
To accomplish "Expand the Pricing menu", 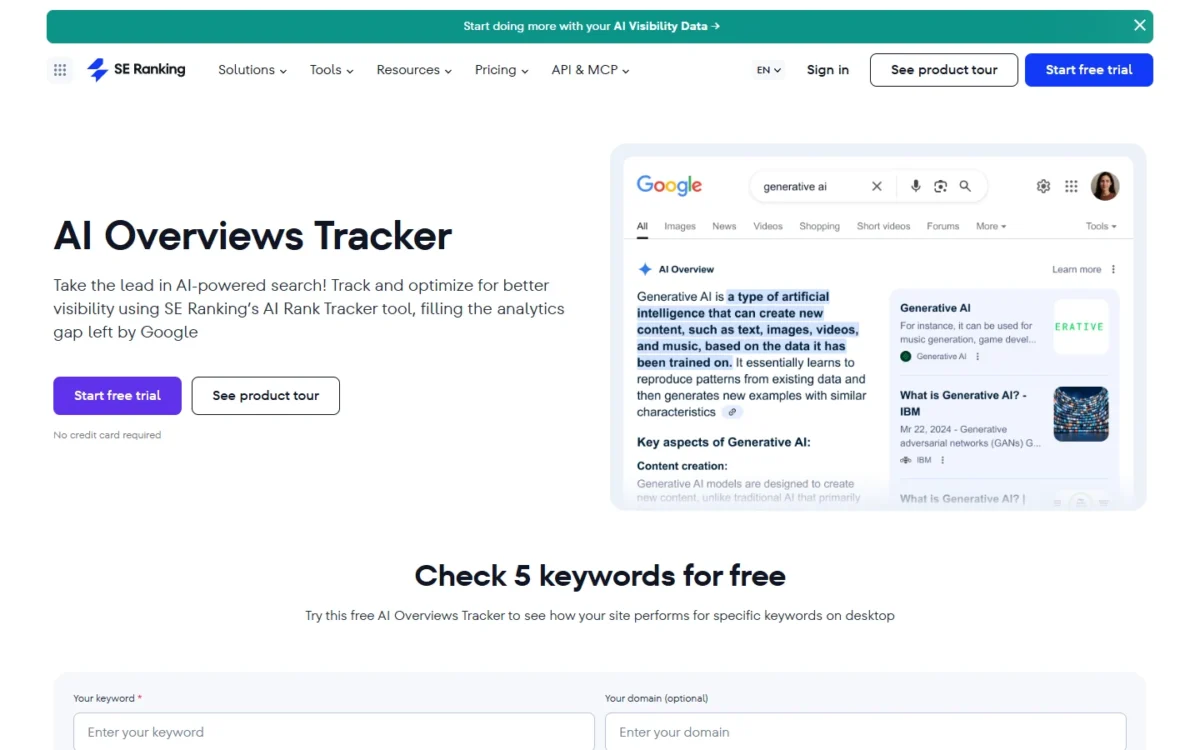I will (501, 70).
